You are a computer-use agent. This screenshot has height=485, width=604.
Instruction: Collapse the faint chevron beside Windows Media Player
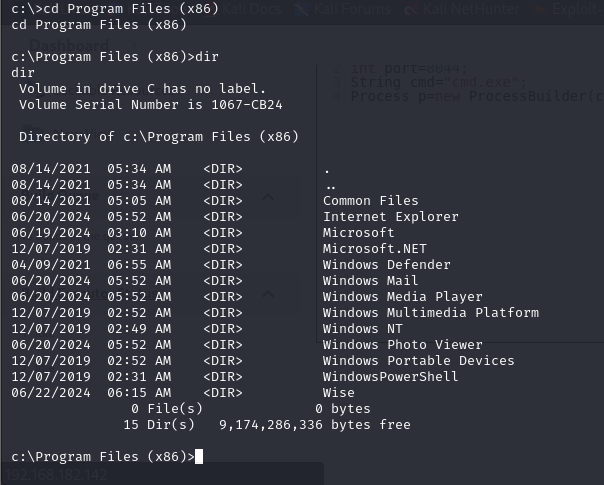click(x=268, y=294)
